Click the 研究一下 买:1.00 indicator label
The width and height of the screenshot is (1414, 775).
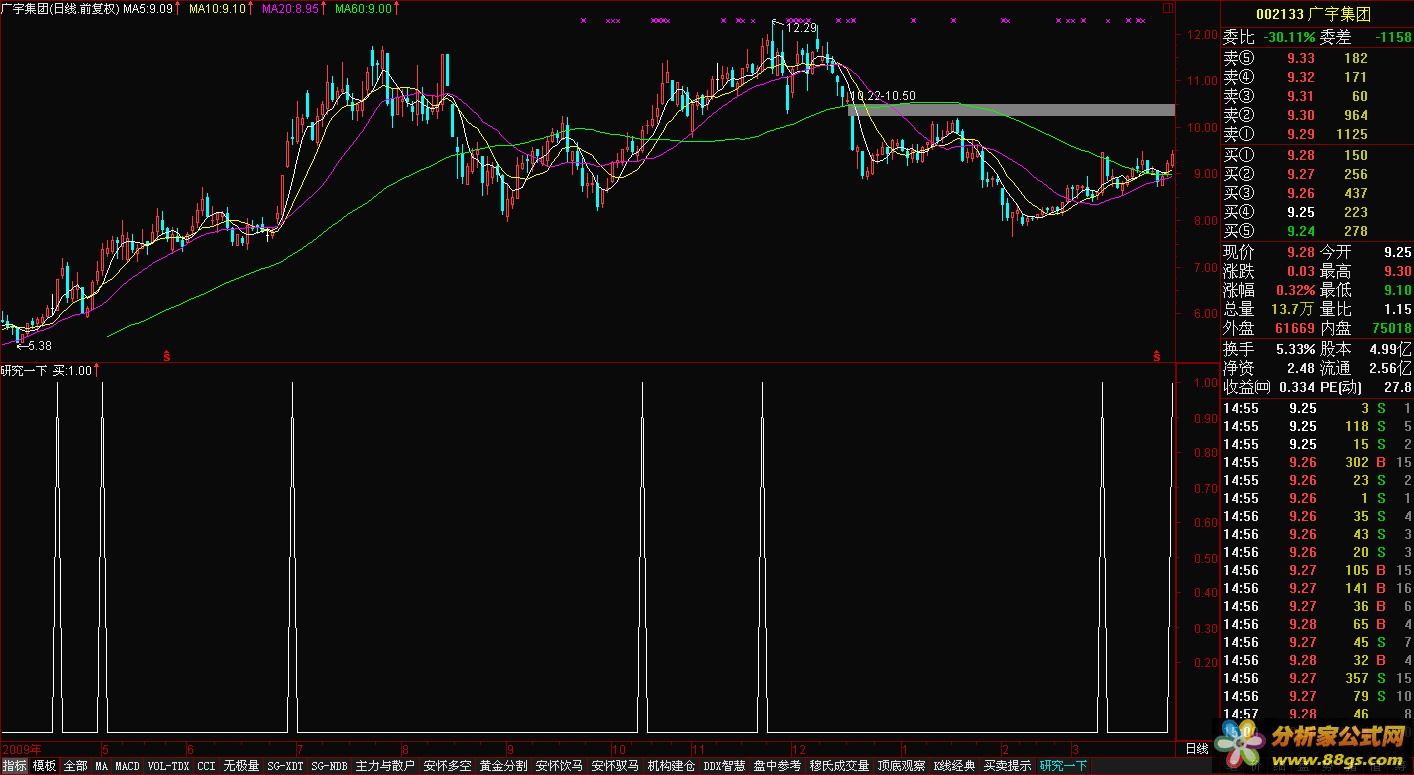point(47,370)
